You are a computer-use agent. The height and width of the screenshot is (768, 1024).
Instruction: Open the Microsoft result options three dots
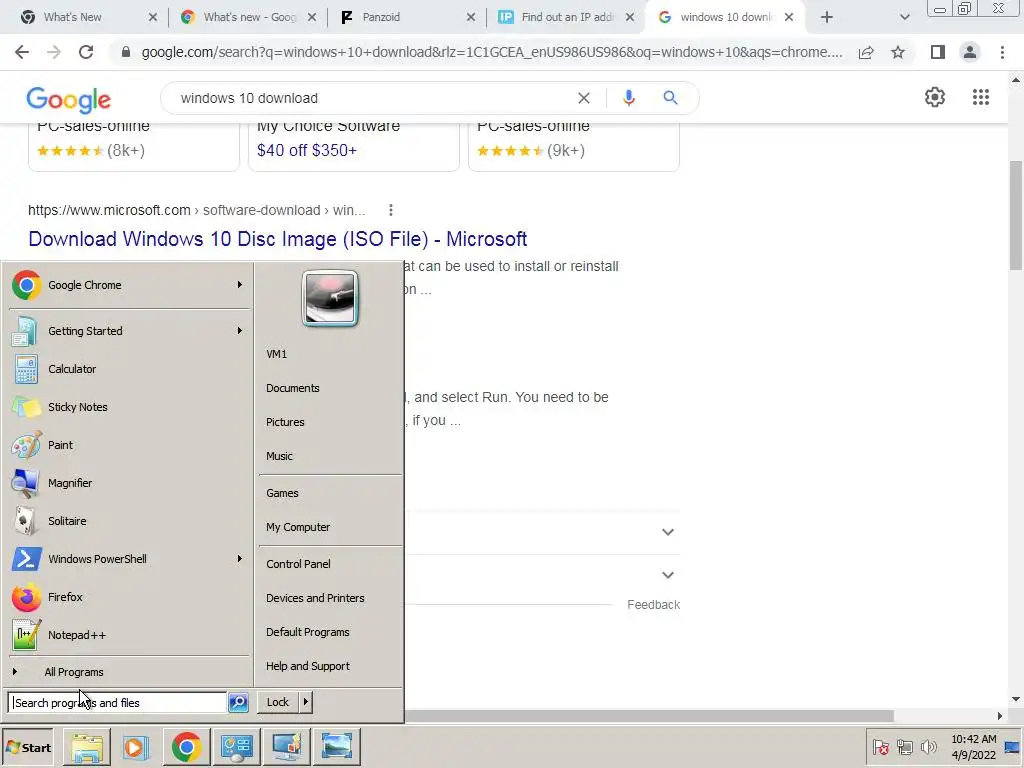[x=391, y=210]
